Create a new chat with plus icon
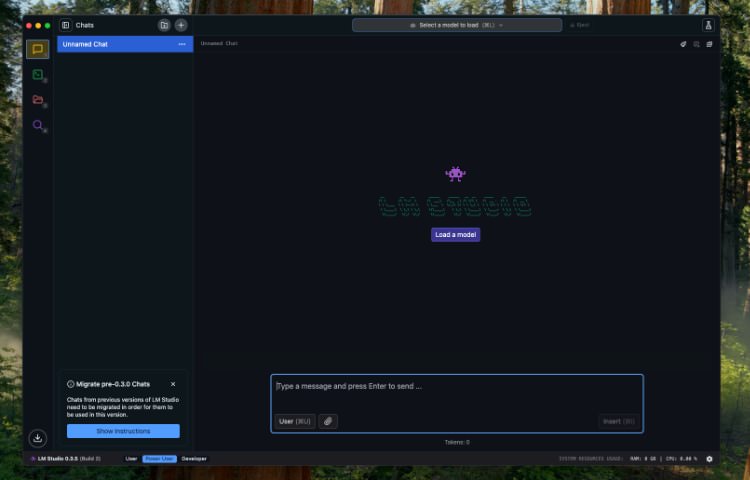 [x=181, y=25]
